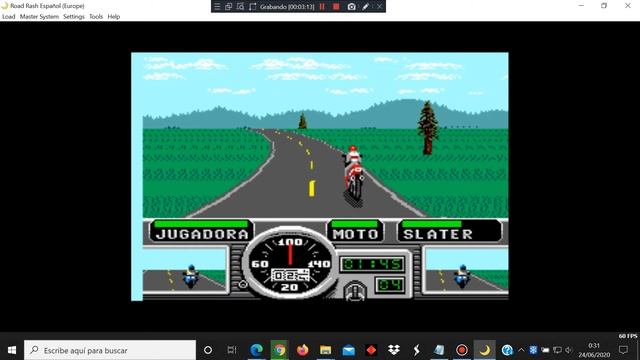Minimize the Road Rash emulator window

click(581, 6)
